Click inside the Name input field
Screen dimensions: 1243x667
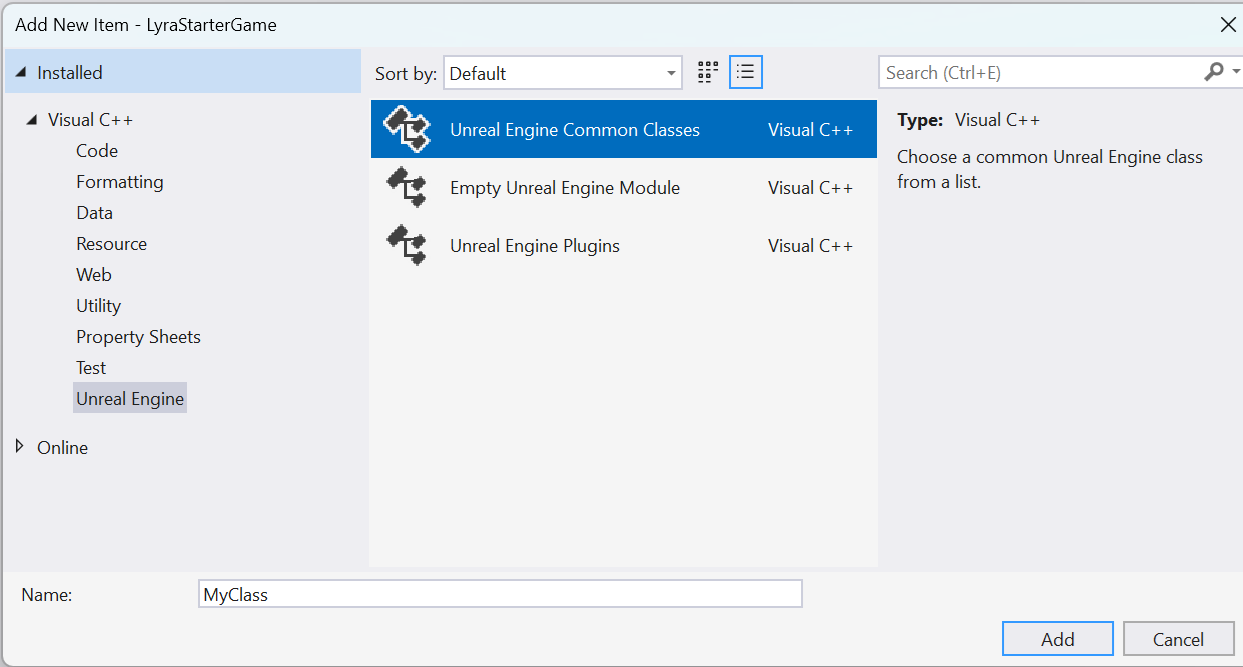[x=500, y=593]
